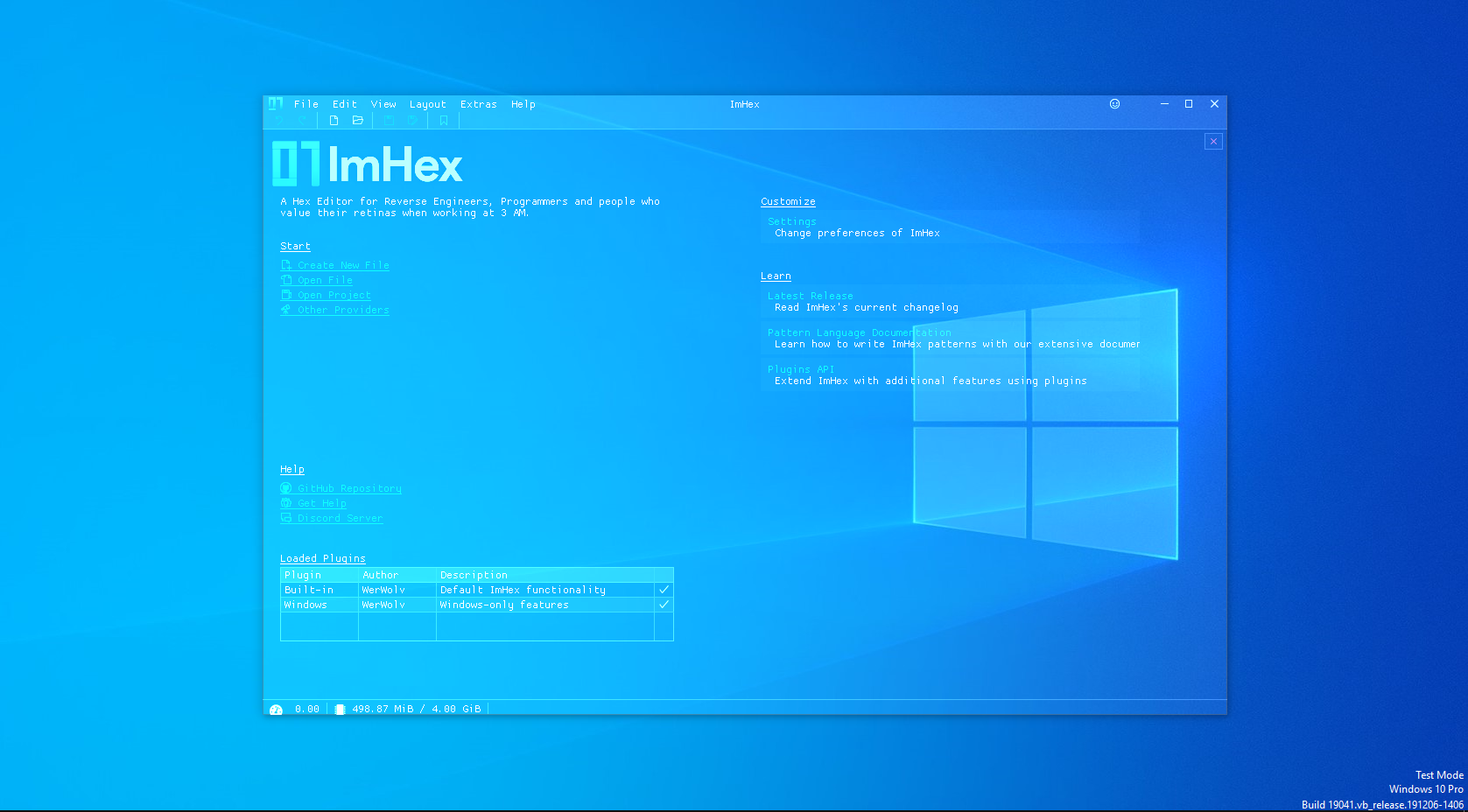
Task: Dismiss the welcome screen via its X
Action: pos(1213,141)
